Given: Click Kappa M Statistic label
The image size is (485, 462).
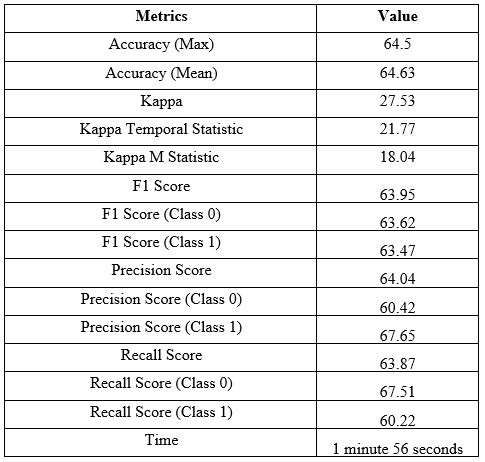Looking at the screenshot, I should coord(161,157).
